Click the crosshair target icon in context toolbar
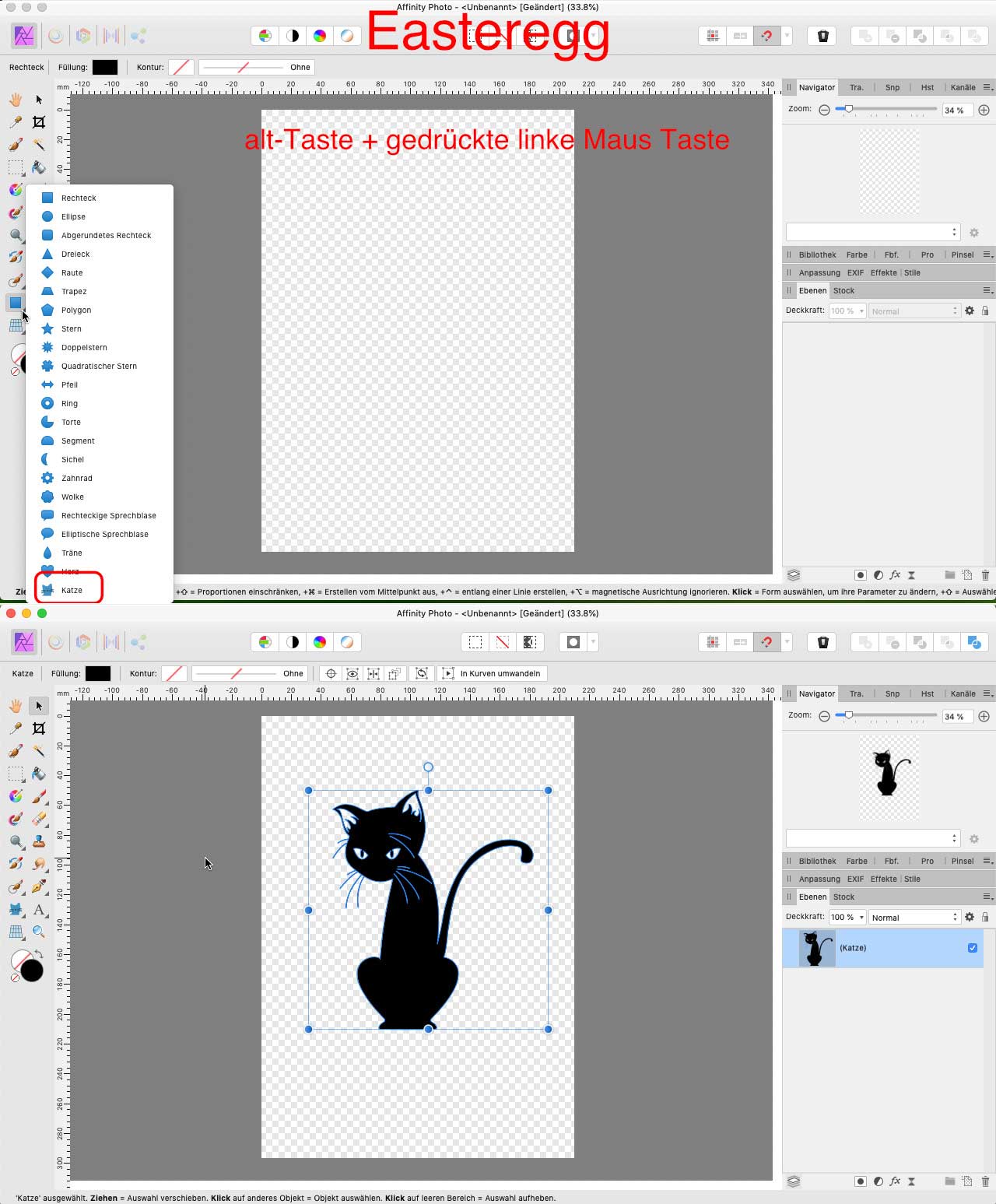 pyautogui.click(x=331, y=673)
